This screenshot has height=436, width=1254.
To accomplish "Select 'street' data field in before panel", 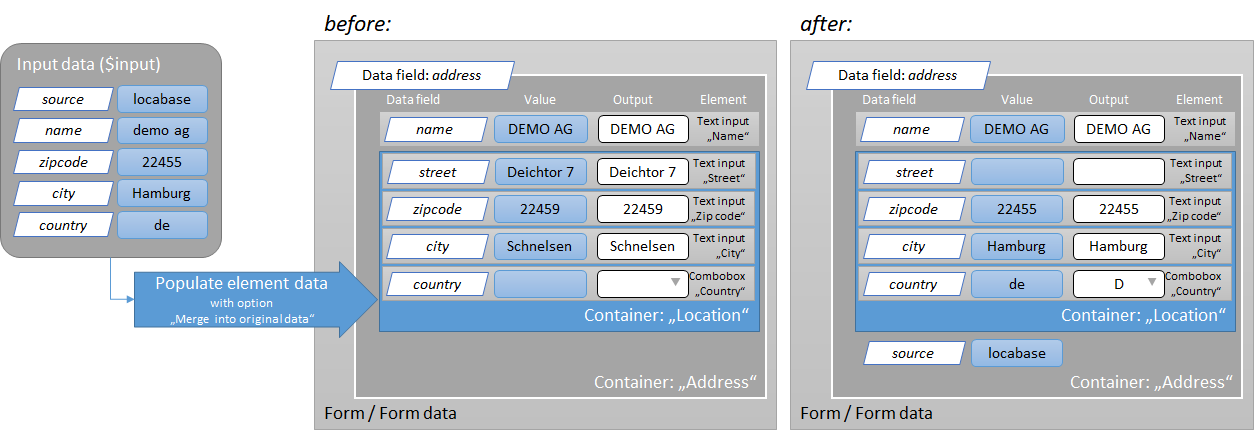I will [437, 172].
